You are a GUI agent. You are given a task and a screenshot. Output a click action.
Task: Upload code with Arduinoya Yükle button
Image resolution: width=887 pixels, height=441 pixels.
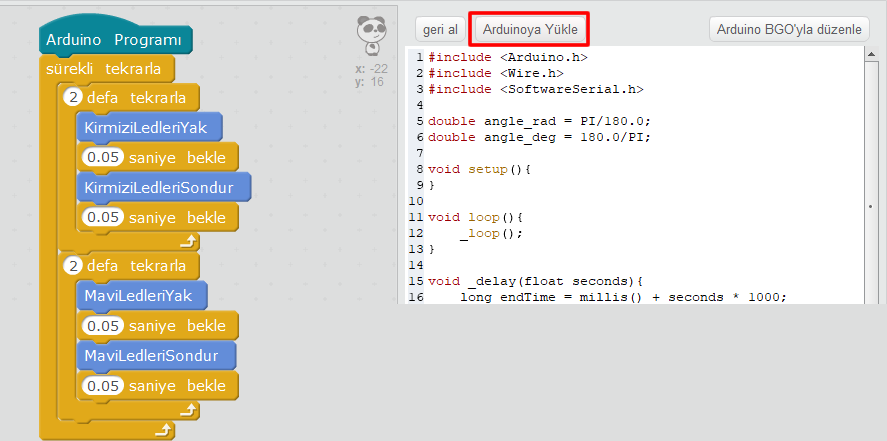(x=529, y=29)
